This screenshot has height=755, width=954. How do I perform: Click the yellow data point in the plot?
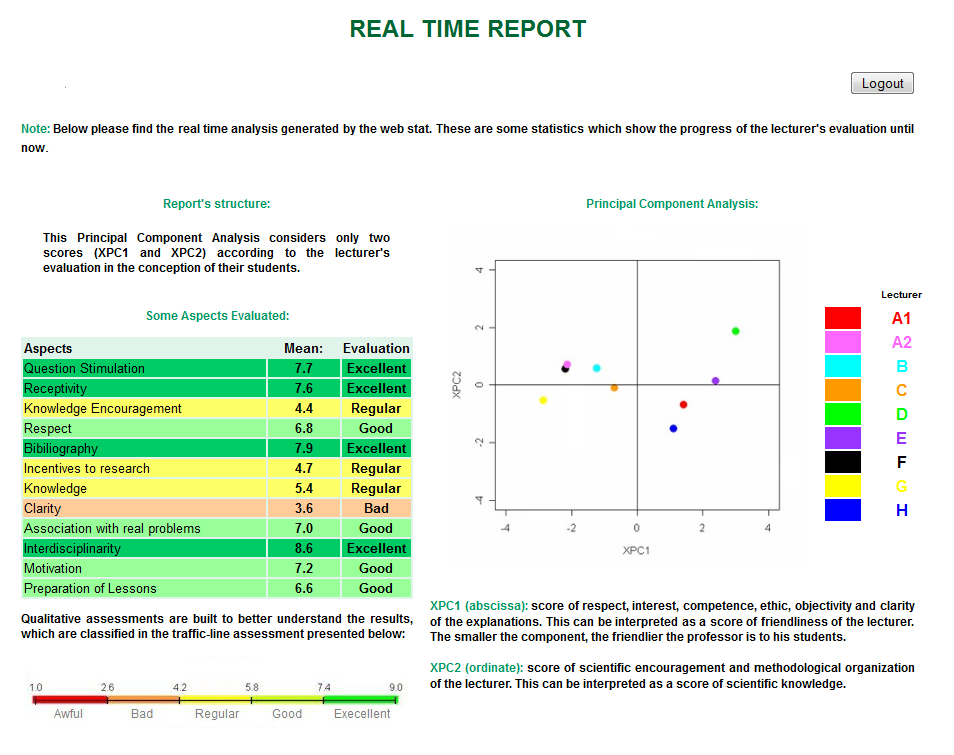pos(543,400)
